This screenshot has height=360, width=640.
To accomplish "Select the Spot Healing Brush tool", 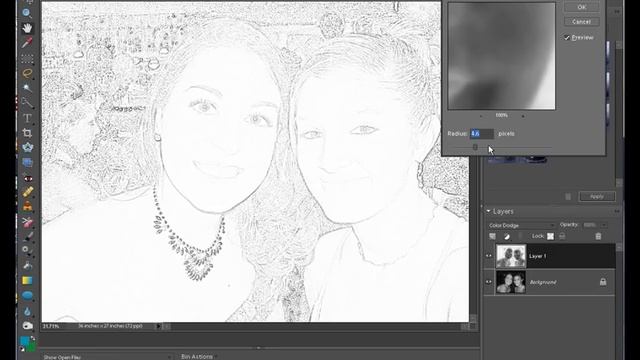I will (27, 192).
